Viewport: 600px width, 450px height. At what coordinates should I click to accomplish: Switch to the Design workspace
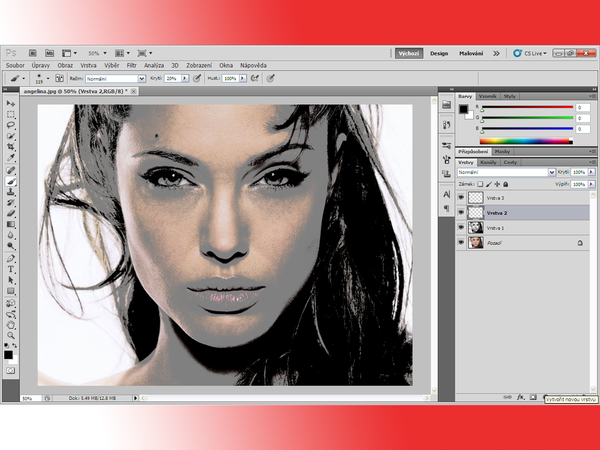tap(439, 53)
